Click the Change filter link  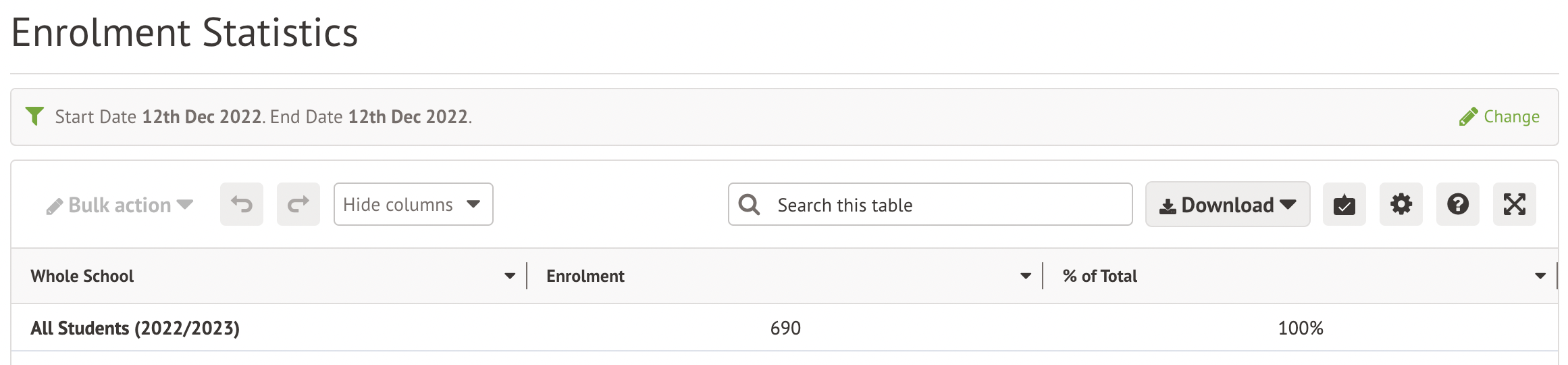pos(1499,117)
